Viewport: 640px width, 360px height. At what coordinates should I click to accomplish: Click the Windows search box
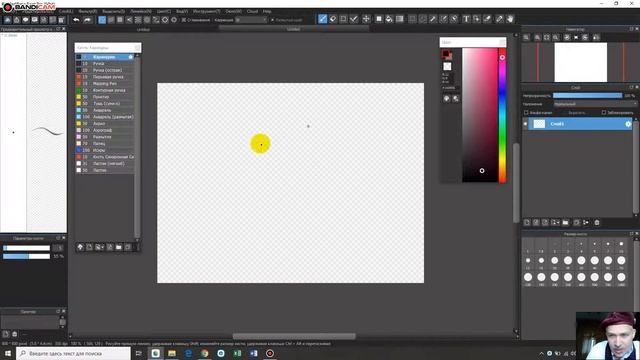tap(73, 353)
